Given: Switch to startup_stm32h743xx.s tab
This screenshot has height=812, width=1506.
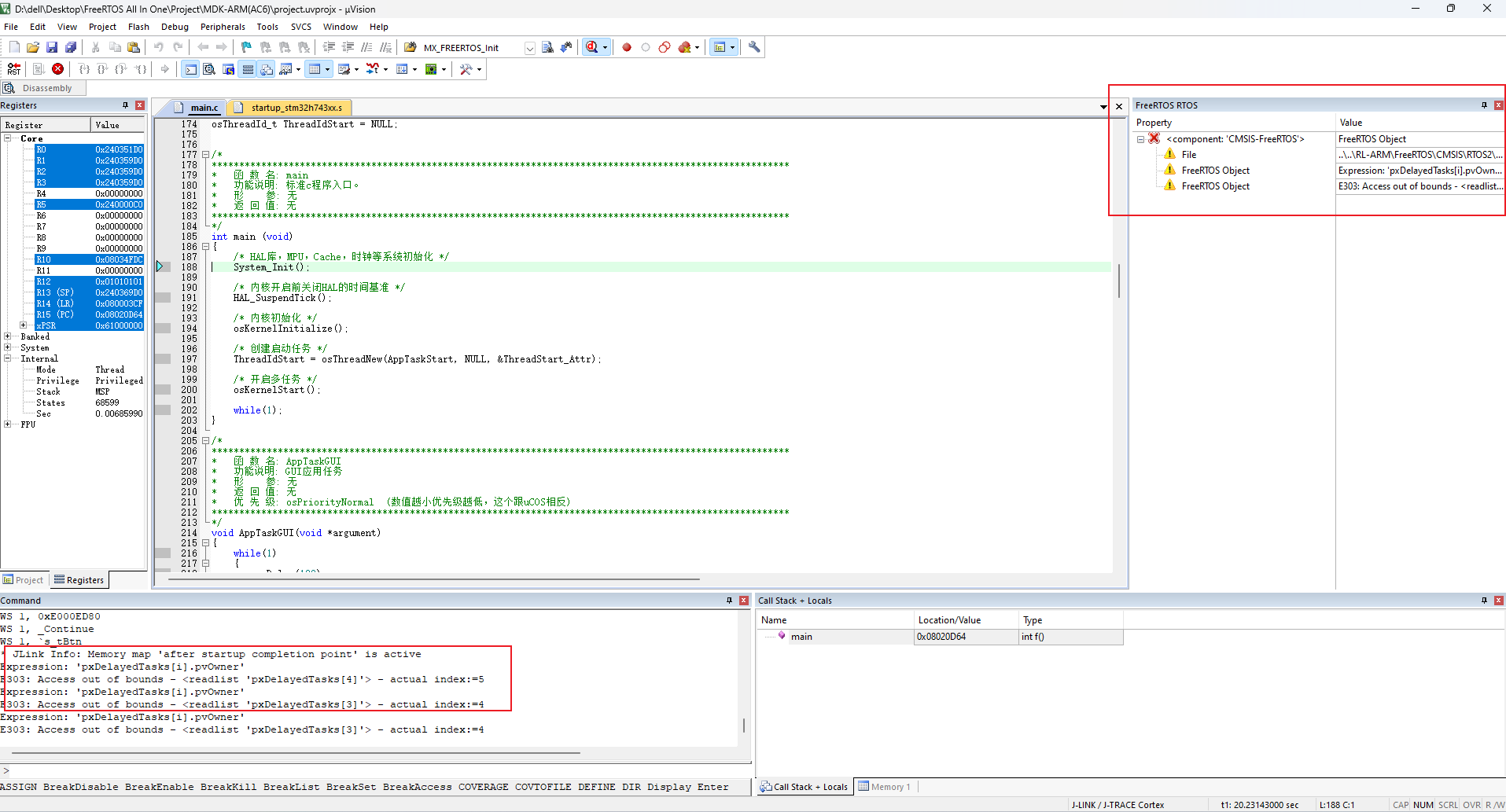Looking at the screenshot, I should (291, 108).
